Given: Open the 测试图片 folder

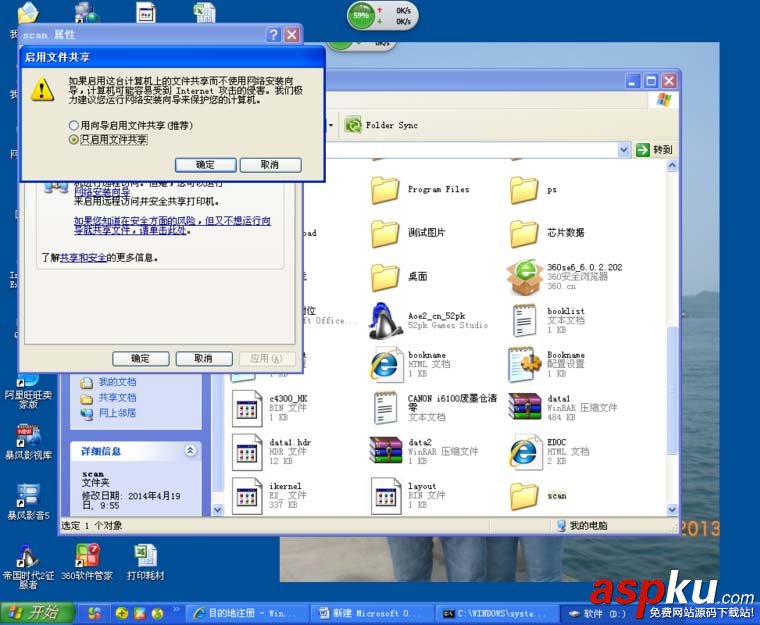Looking at the screenshot, I should tap(408, 233).
